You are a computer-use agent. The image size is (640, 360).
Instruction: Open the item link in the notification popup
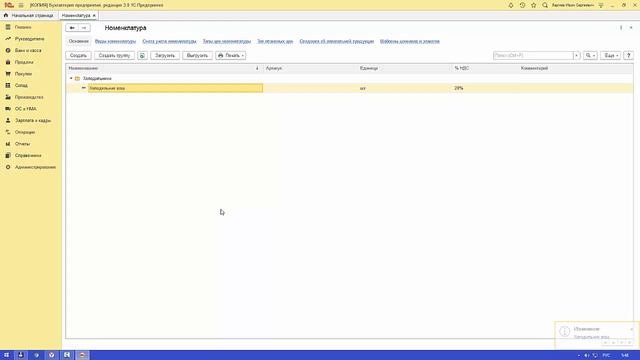[591, 337]
